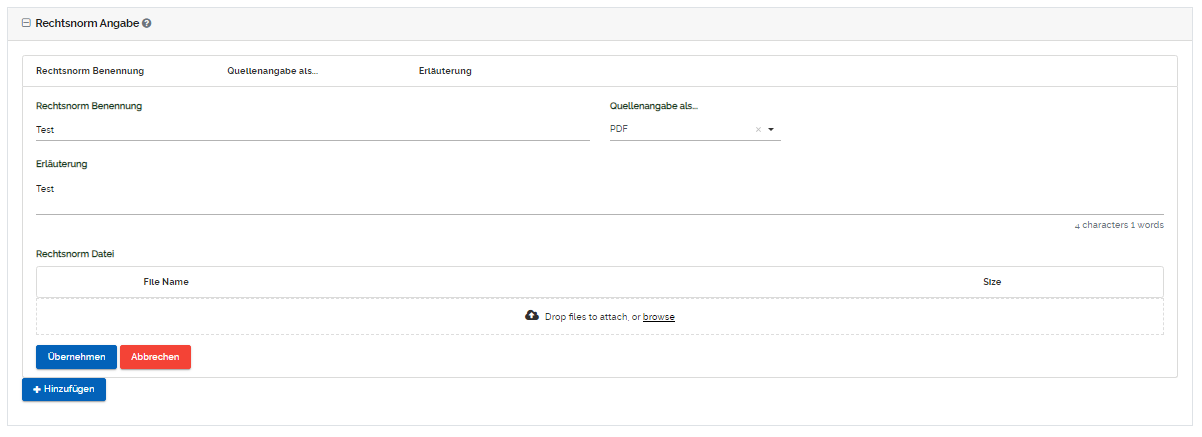Click the selected PDF value in dropdown
The width and height of the screenshot is (1202, 437).
[620, 129]
